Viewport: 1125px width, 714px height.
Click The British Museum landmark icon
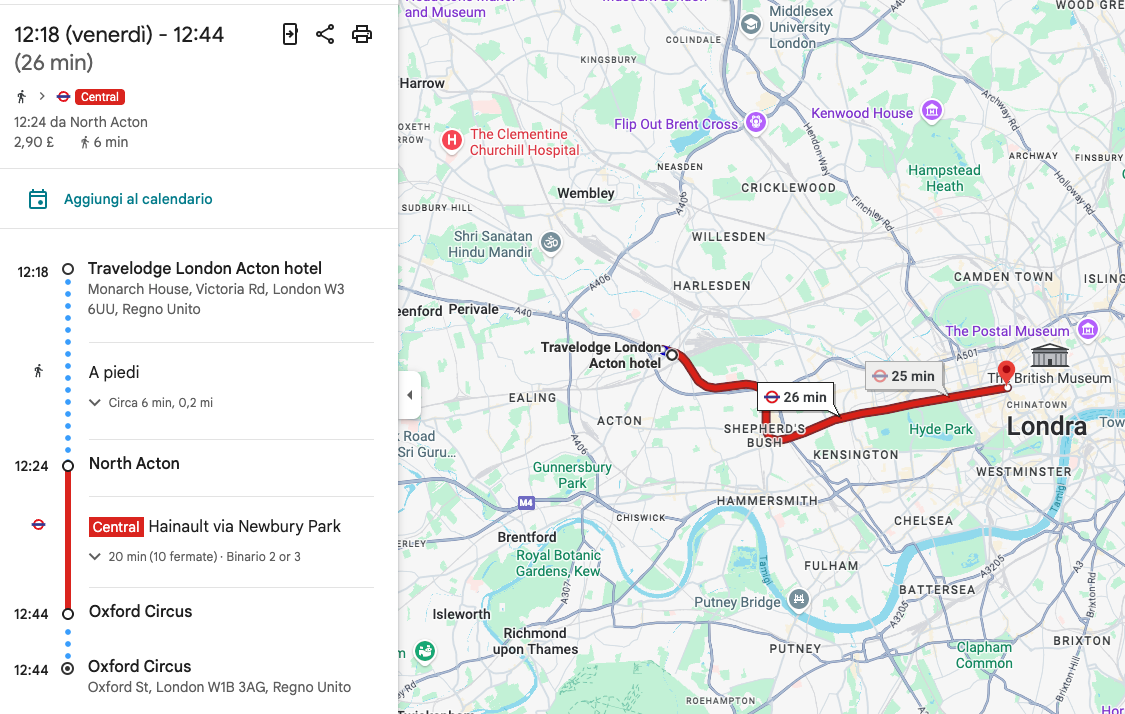pos(1049,355)
